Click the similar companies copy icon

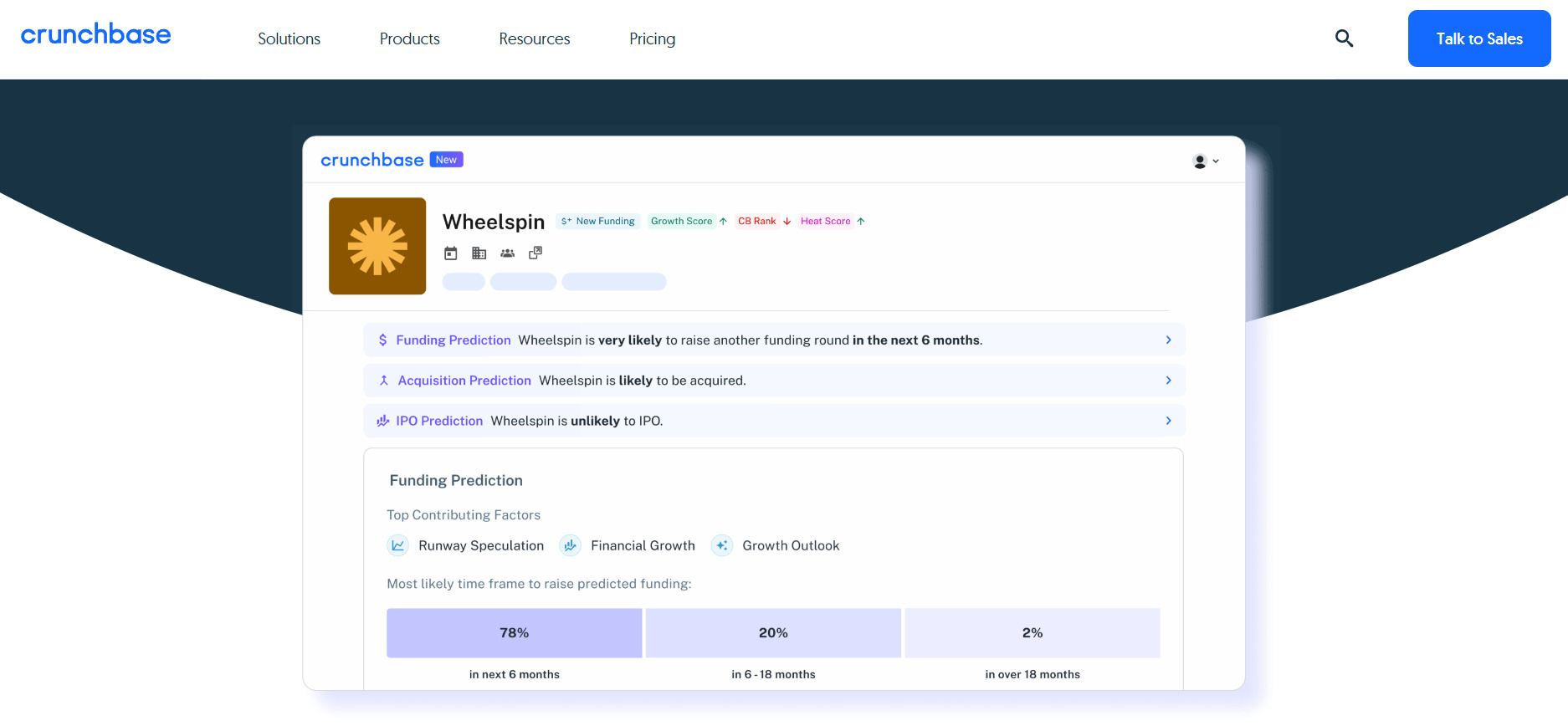pos(535,253)
